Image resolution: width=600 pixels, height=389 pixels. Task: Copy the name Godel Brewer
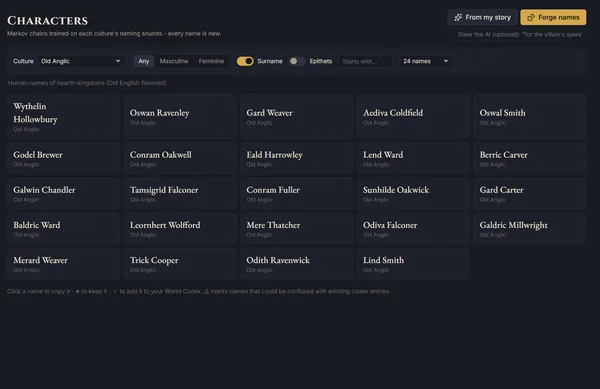click(38, 155)
